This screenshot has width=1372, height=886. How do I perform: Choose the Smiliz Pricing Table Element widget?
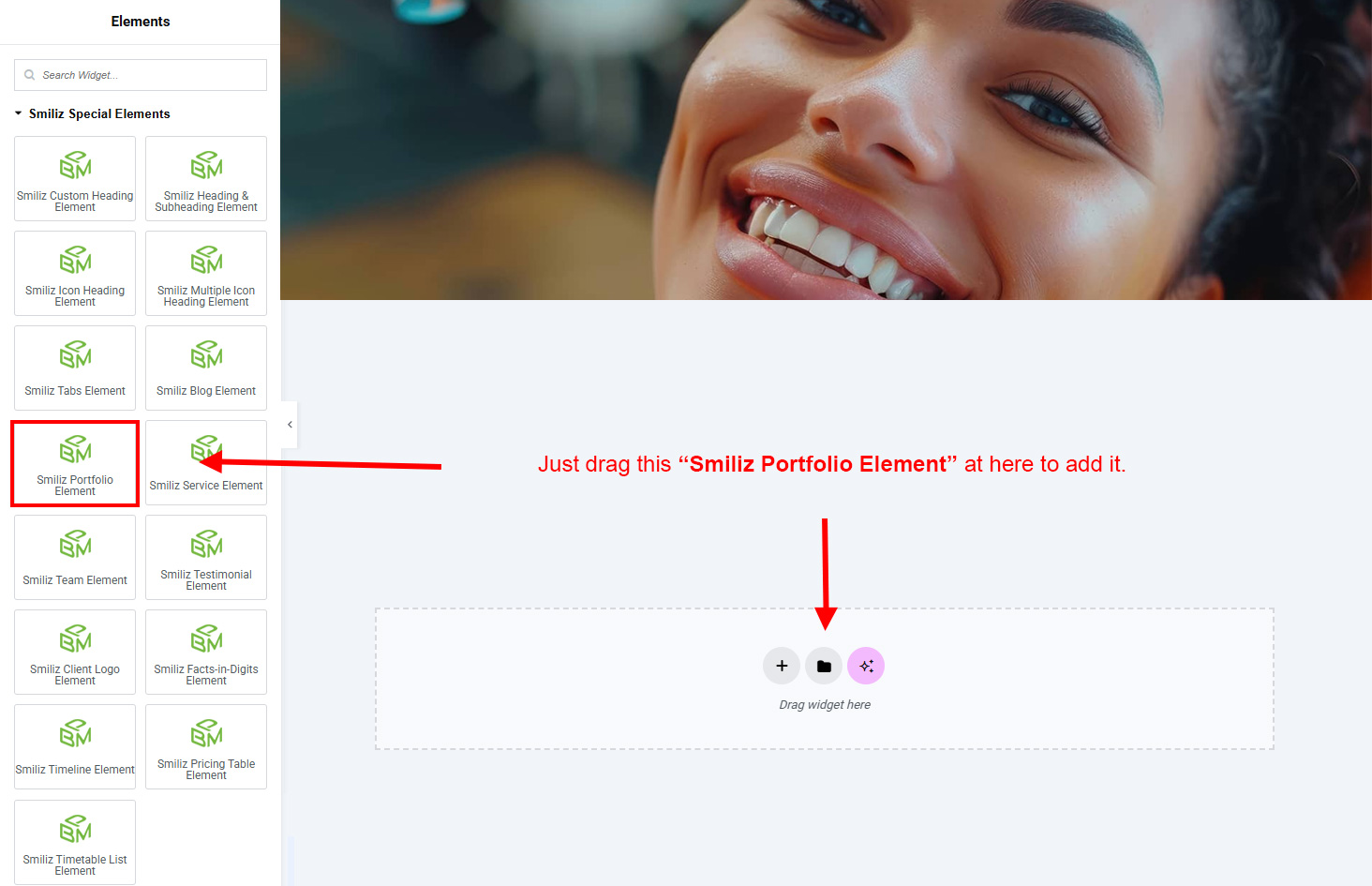[206, 747]
